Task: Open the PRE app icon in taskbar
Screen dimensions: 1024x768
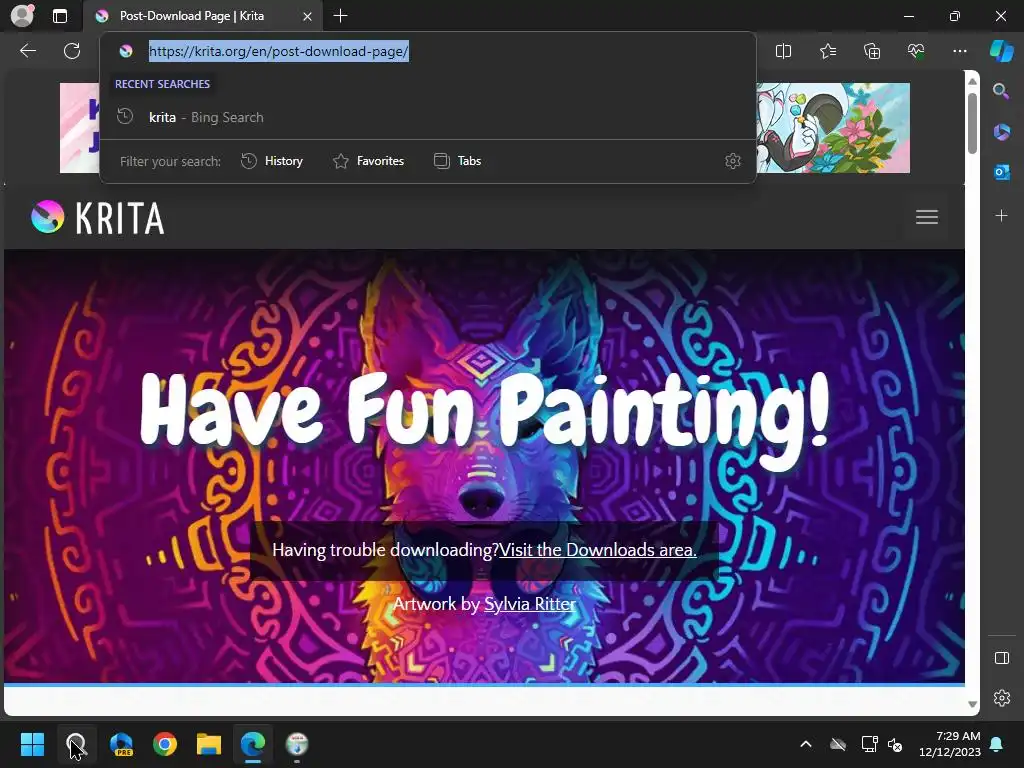Action: (121, 744)
